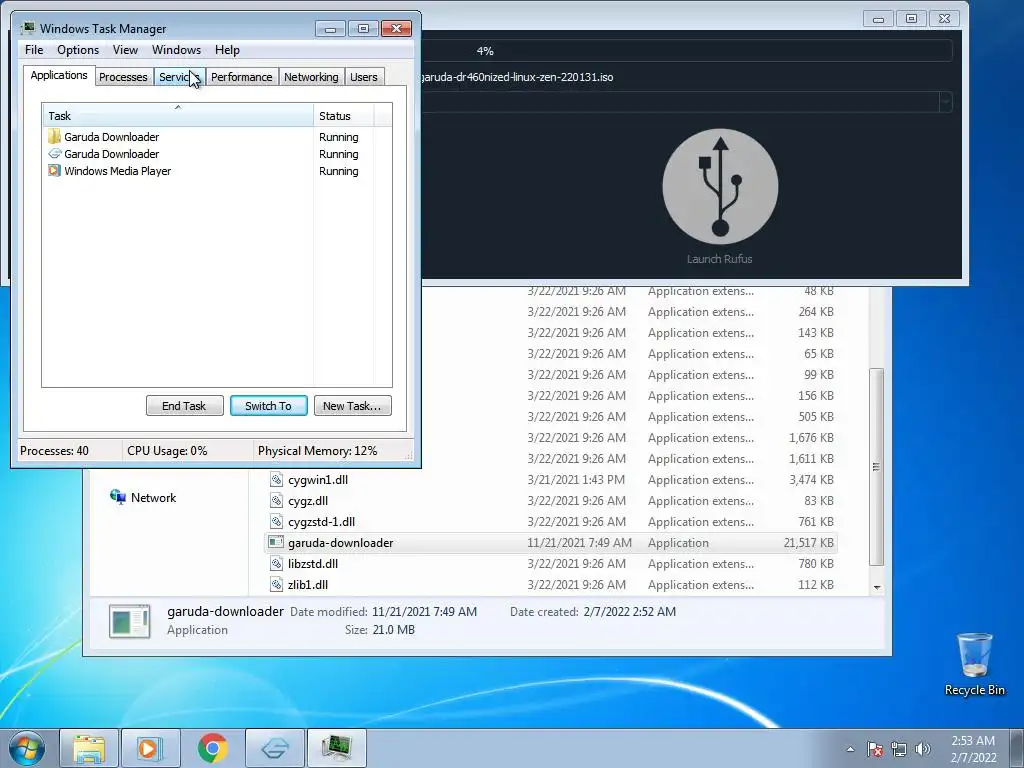Click the garuda-dr460nized-linux-zen-220131.iso filename text
This screenshot has height=768, width=1024.
pos(517,77)
